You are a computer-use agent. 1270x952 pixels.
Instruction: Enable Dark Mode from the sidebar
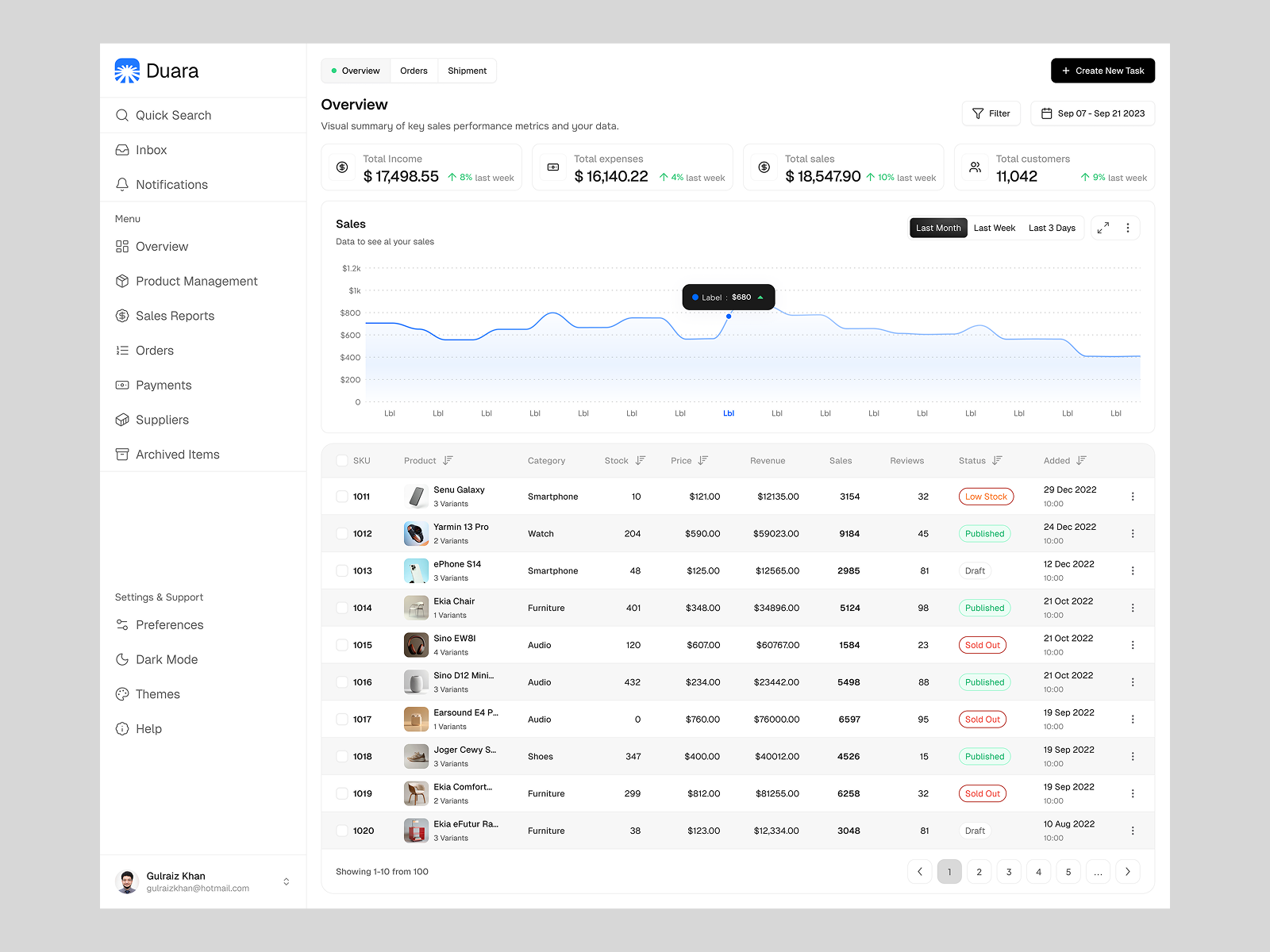click(x=167, y=659)
